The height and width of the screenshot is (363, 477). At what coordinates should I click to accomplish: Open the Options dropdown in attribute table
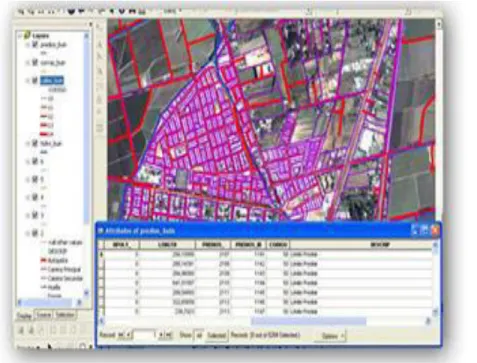point(331,336)
